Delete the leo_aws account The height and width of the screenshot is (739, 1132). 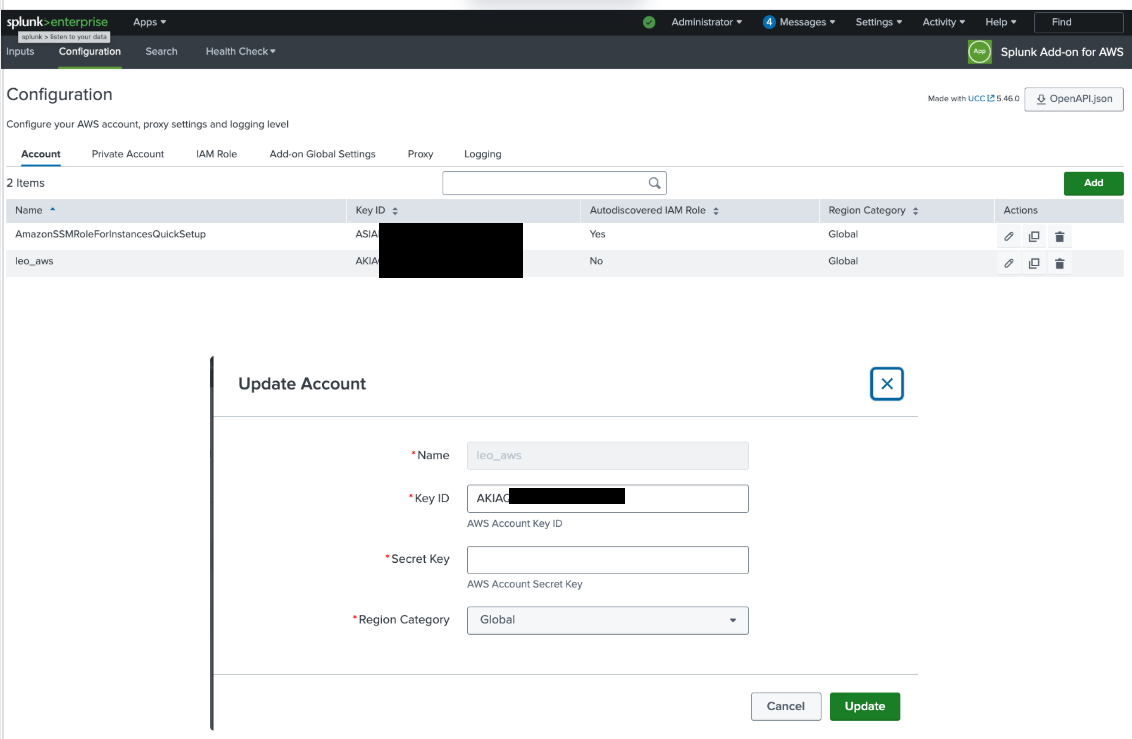click(1059, 263)
